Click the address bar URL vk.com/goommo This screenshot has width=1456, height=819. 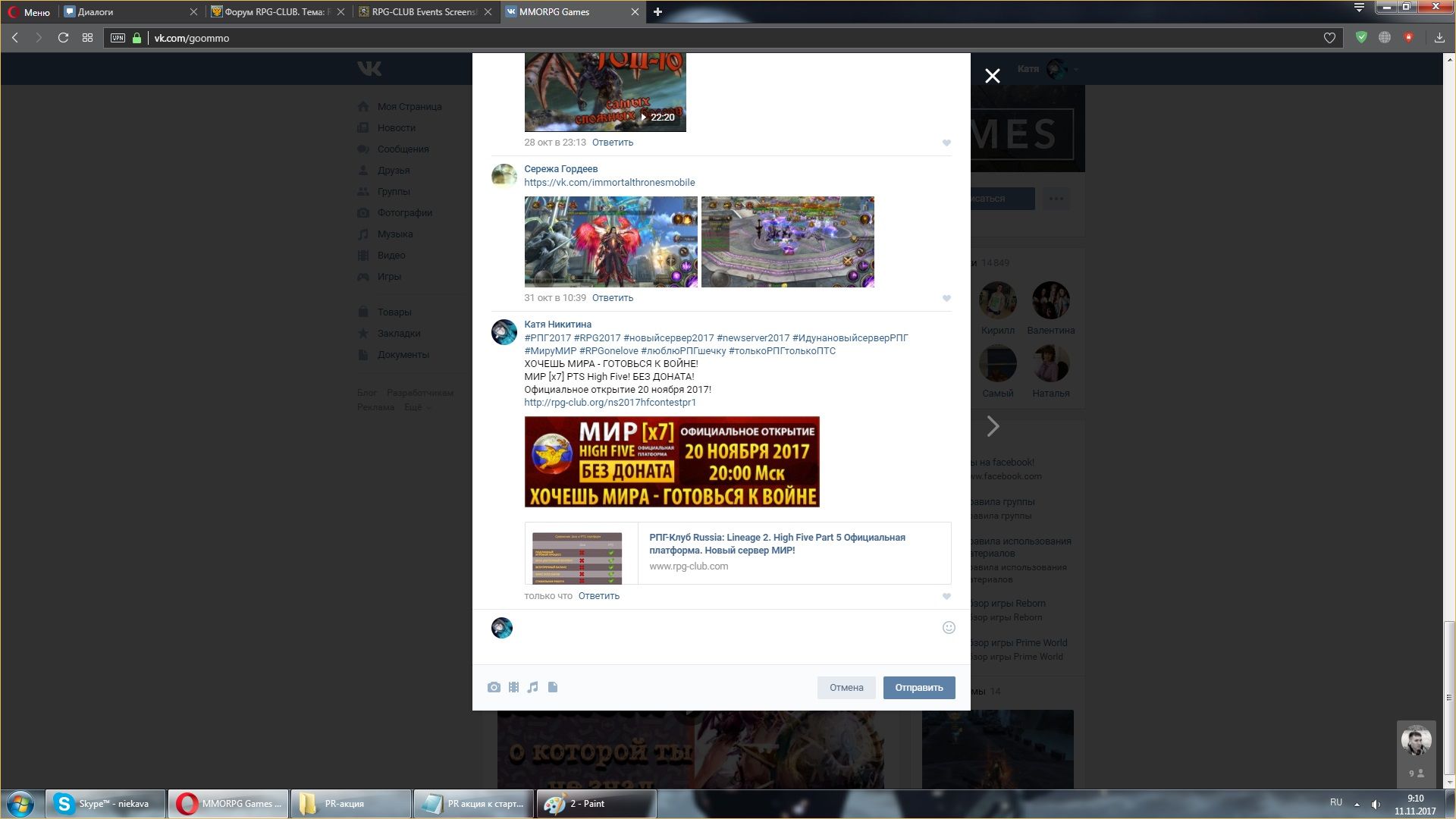[192, 38]
